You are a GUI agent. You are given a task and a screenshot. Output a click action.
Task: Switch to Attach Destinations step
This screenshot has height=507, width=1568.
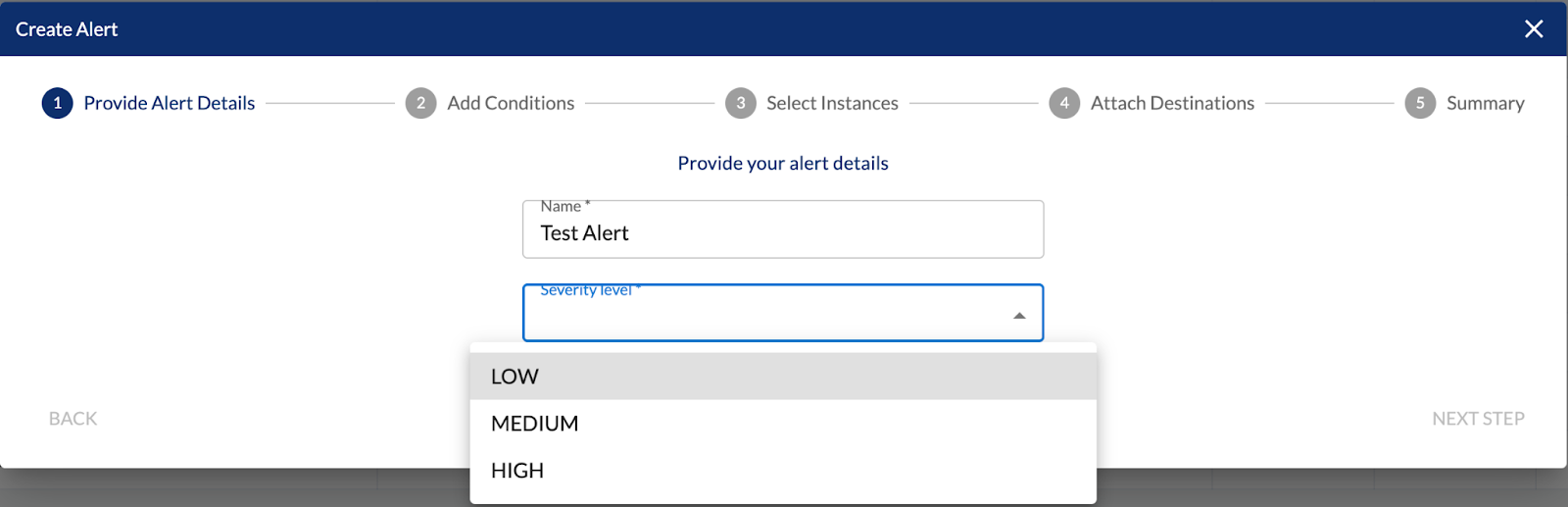pyautogui.click(x=1172, y=103)
